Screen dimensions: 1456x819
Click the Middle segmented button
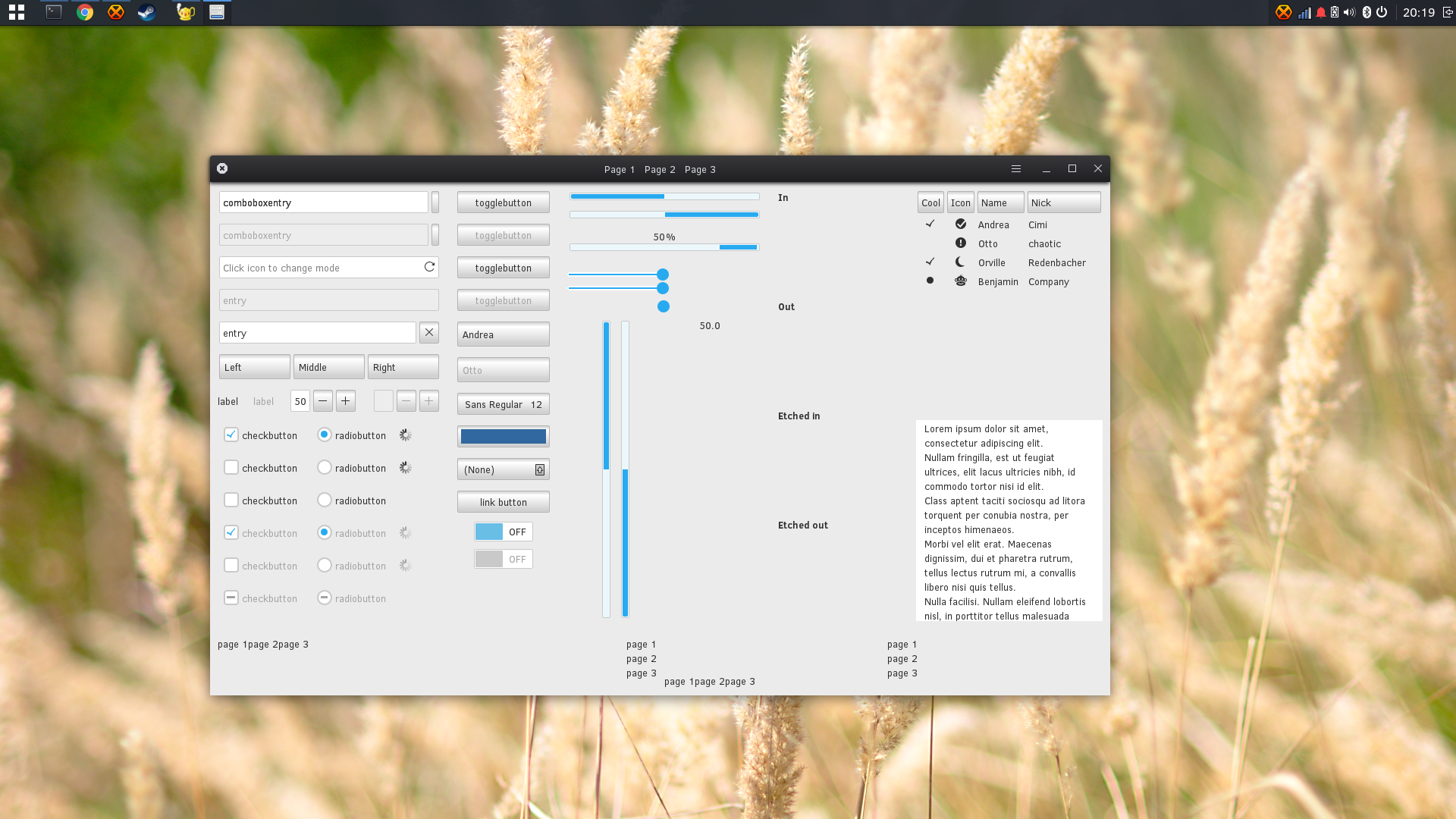(329, 367)
